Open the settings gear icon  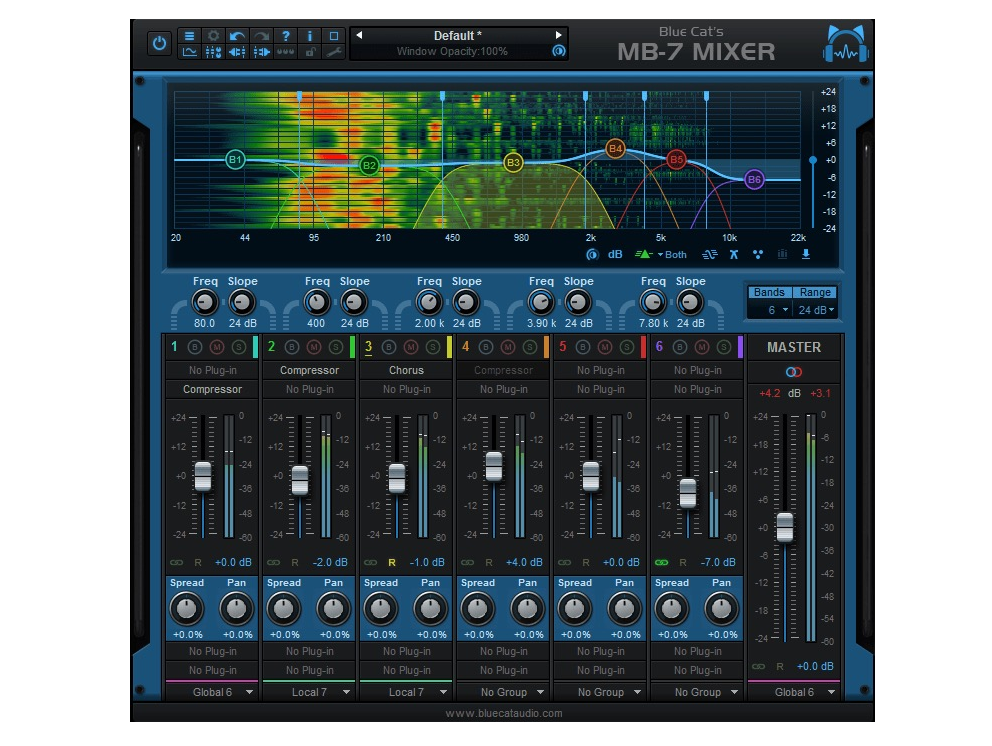(x=213, y=36)
